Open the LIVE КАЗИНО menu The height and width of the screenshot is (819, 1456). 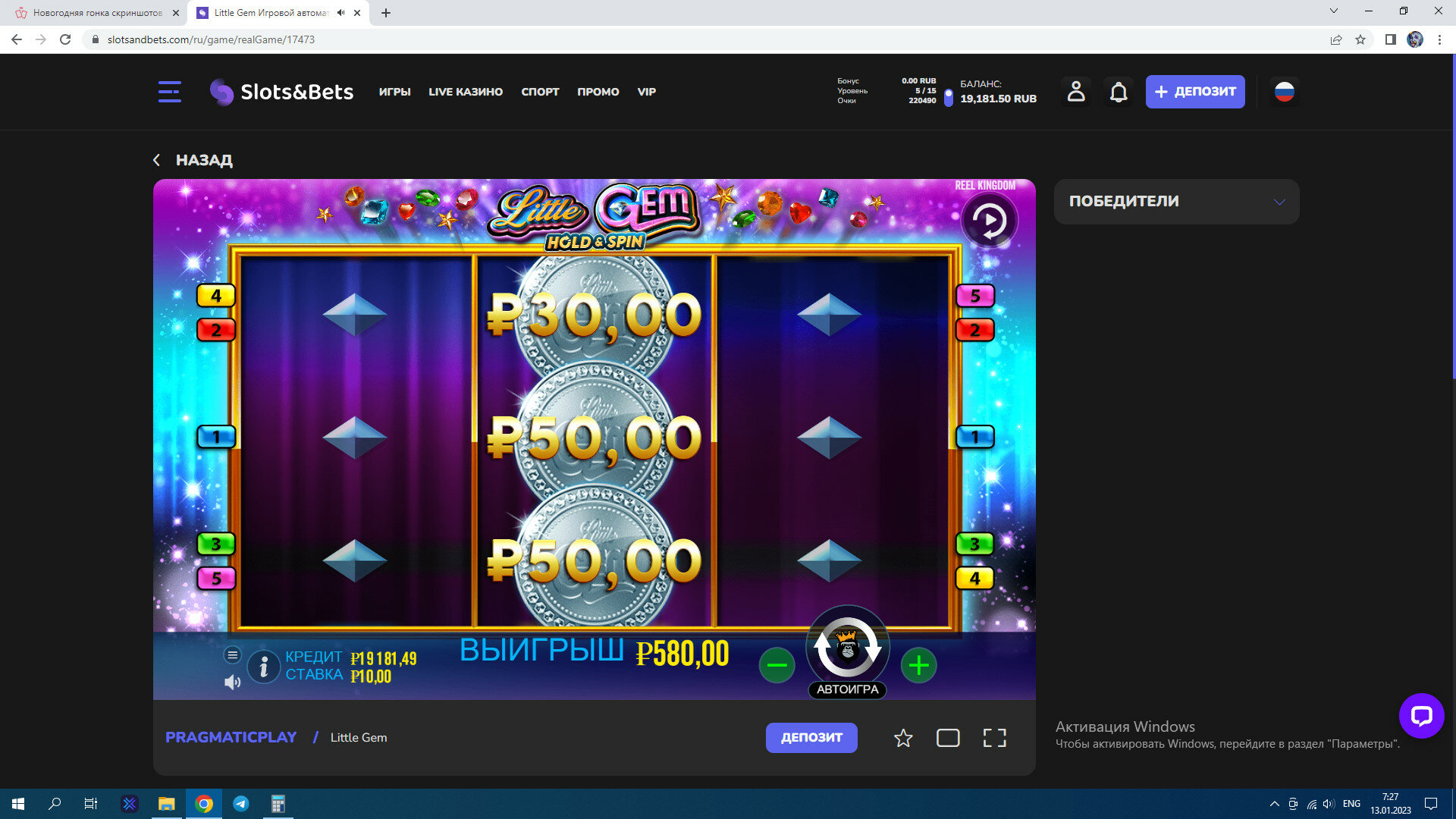[x=466, y=92]
